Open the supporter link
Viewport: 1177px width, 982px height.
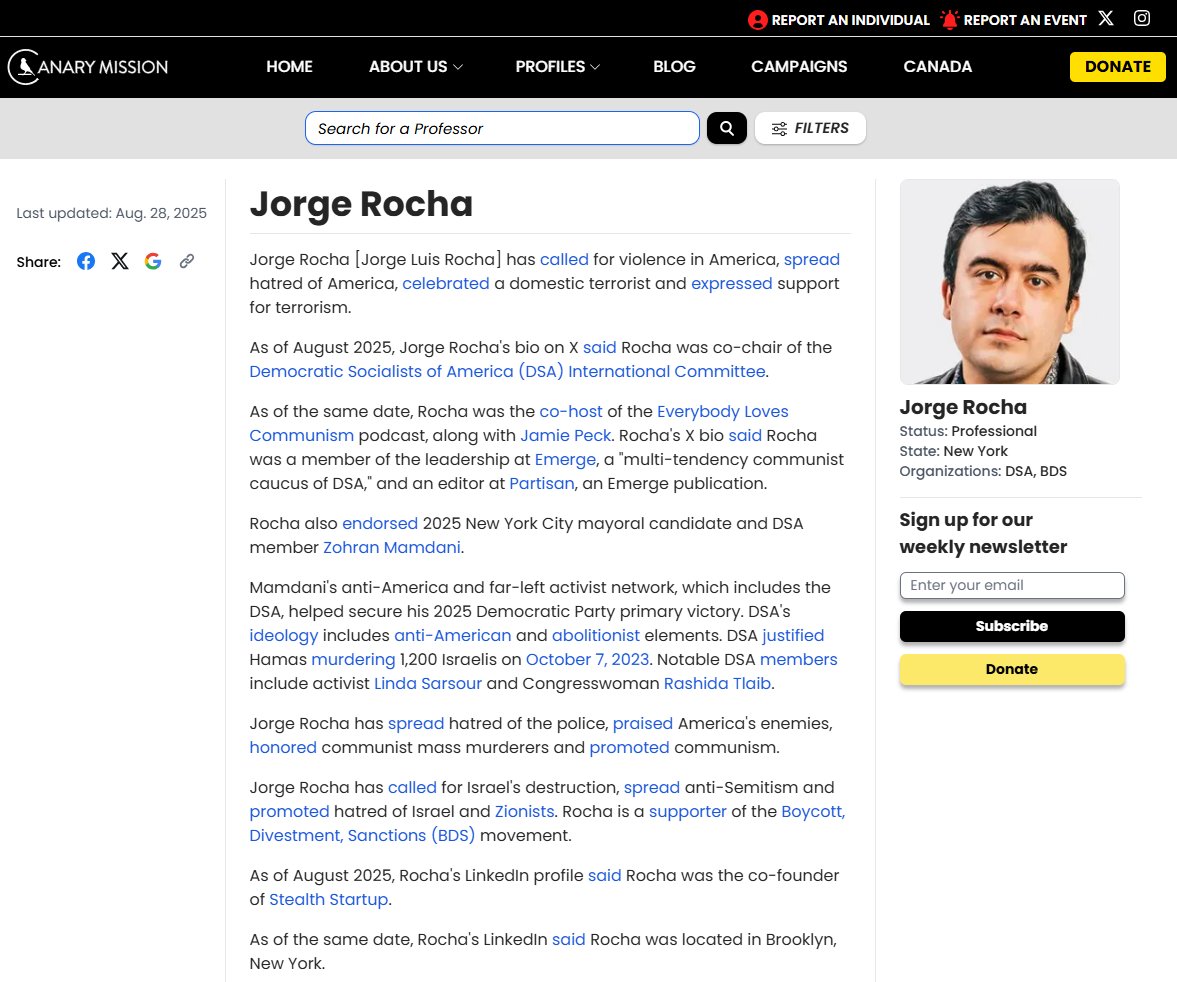coord(688,812)
